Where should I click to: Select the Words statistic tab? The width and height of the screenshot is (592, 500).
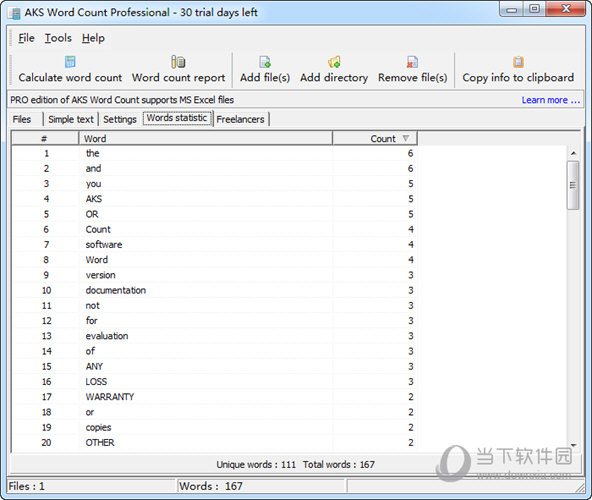(177, 118)
